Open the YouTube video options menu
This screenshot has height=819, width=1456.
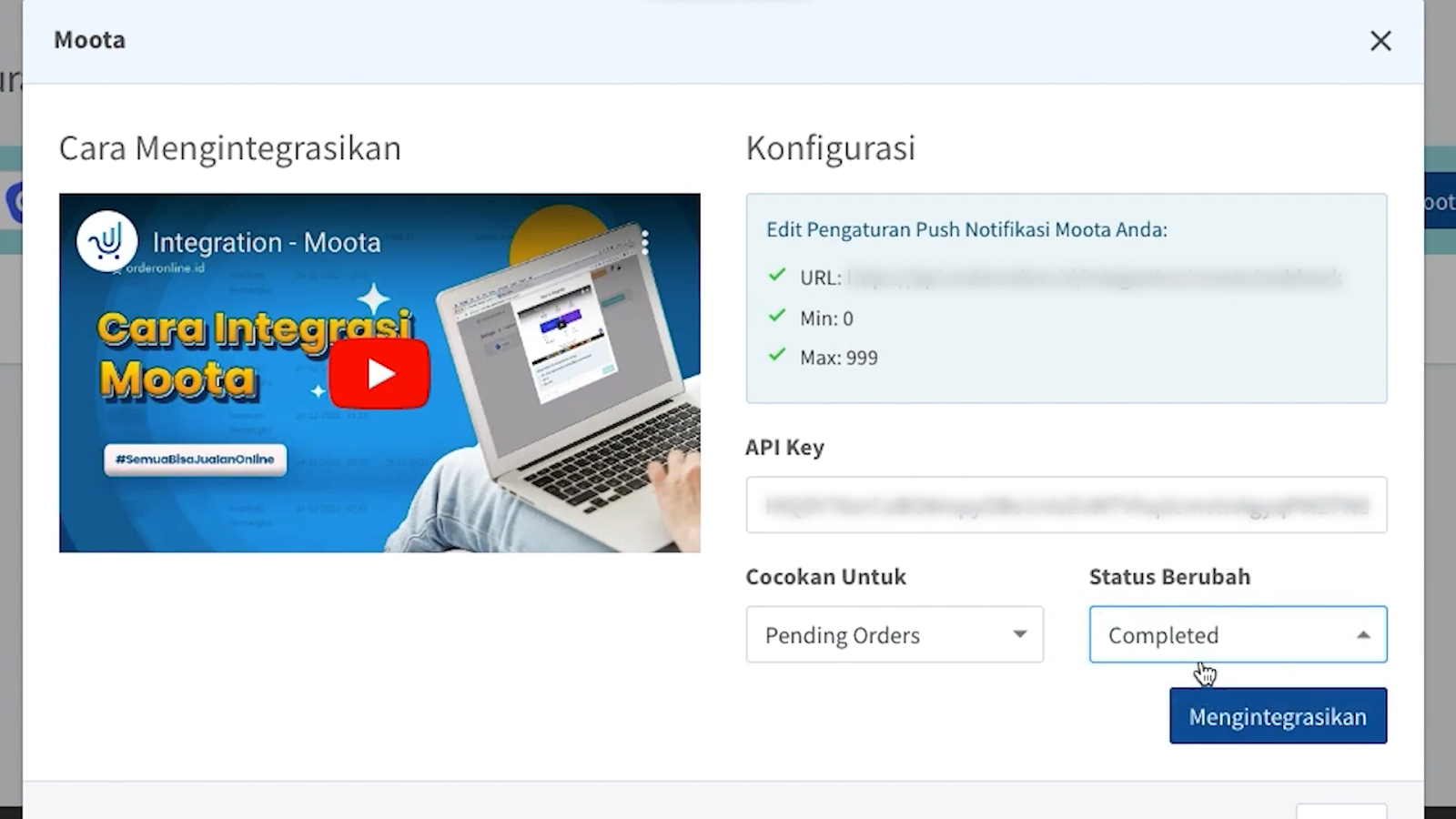(x=644, y=242)
